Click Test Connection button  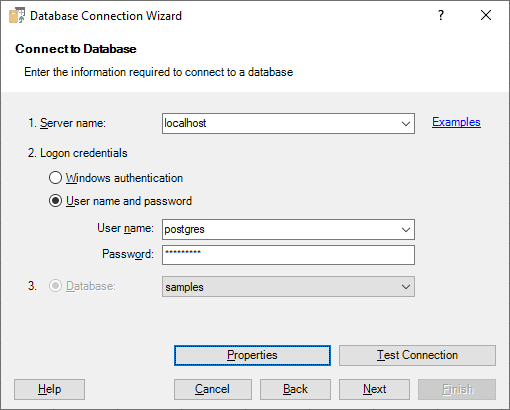click(x=417, y=355)
